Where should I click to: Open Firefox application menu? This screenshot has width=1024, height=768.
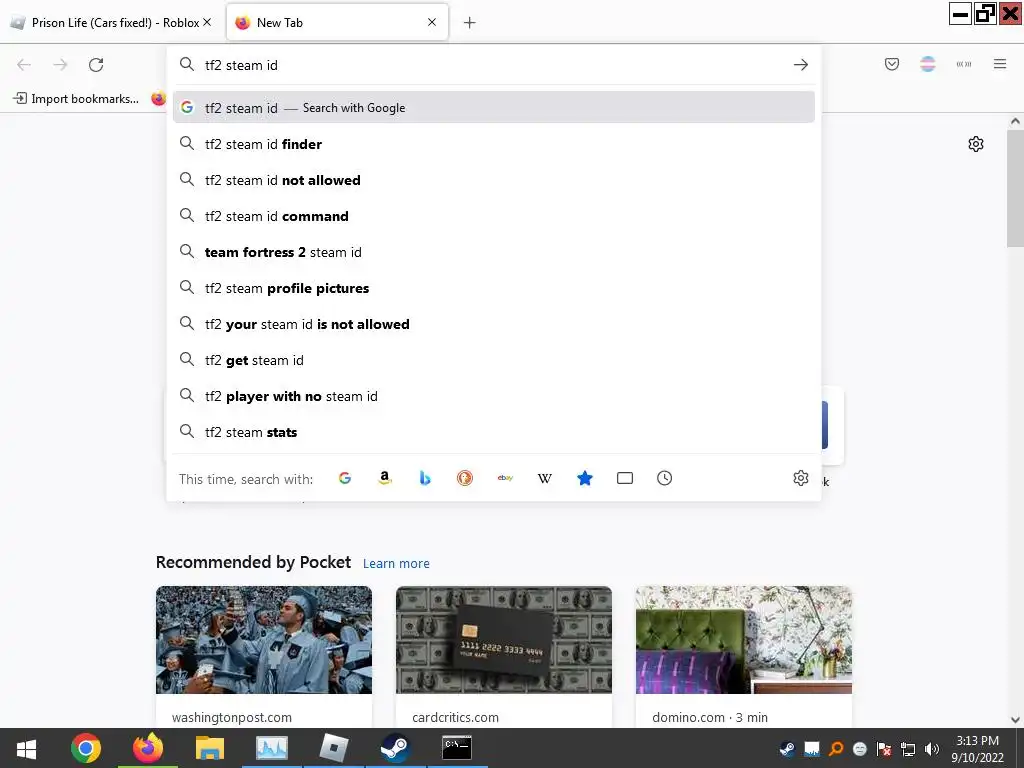tap(999, 64)
